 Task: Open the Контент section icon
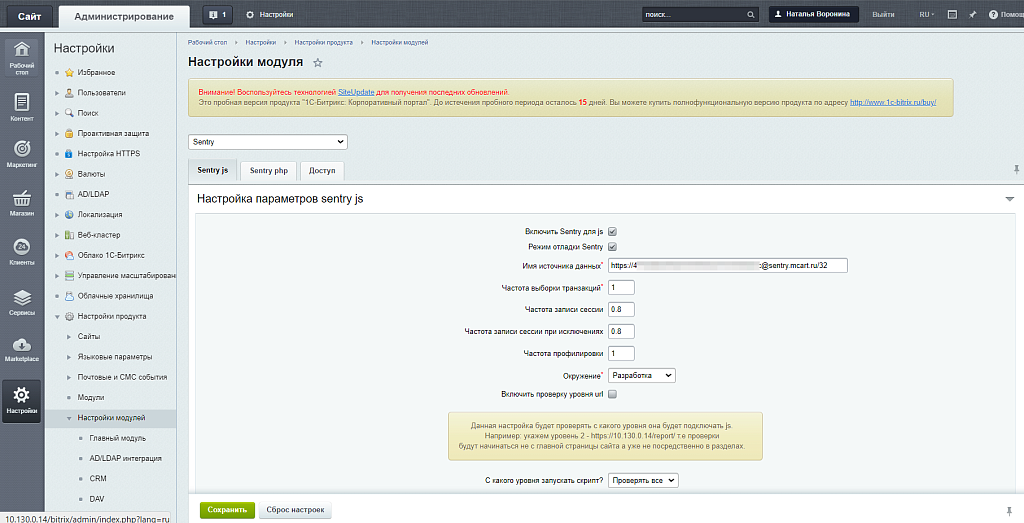pyautogui.click(x=21, y=105)
